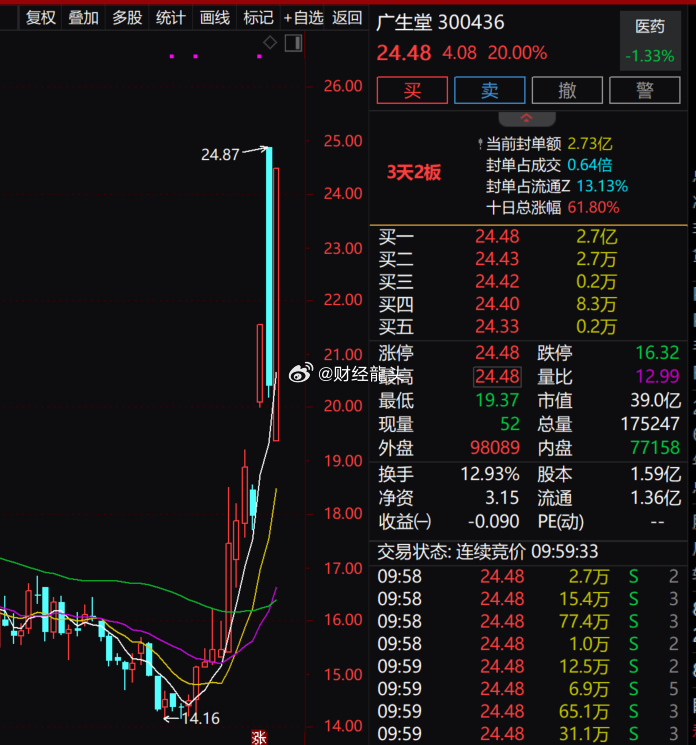This screenshot has width=696, height=745.
Task: Click the 内盘 value 77158
Action: coord(655,448)
